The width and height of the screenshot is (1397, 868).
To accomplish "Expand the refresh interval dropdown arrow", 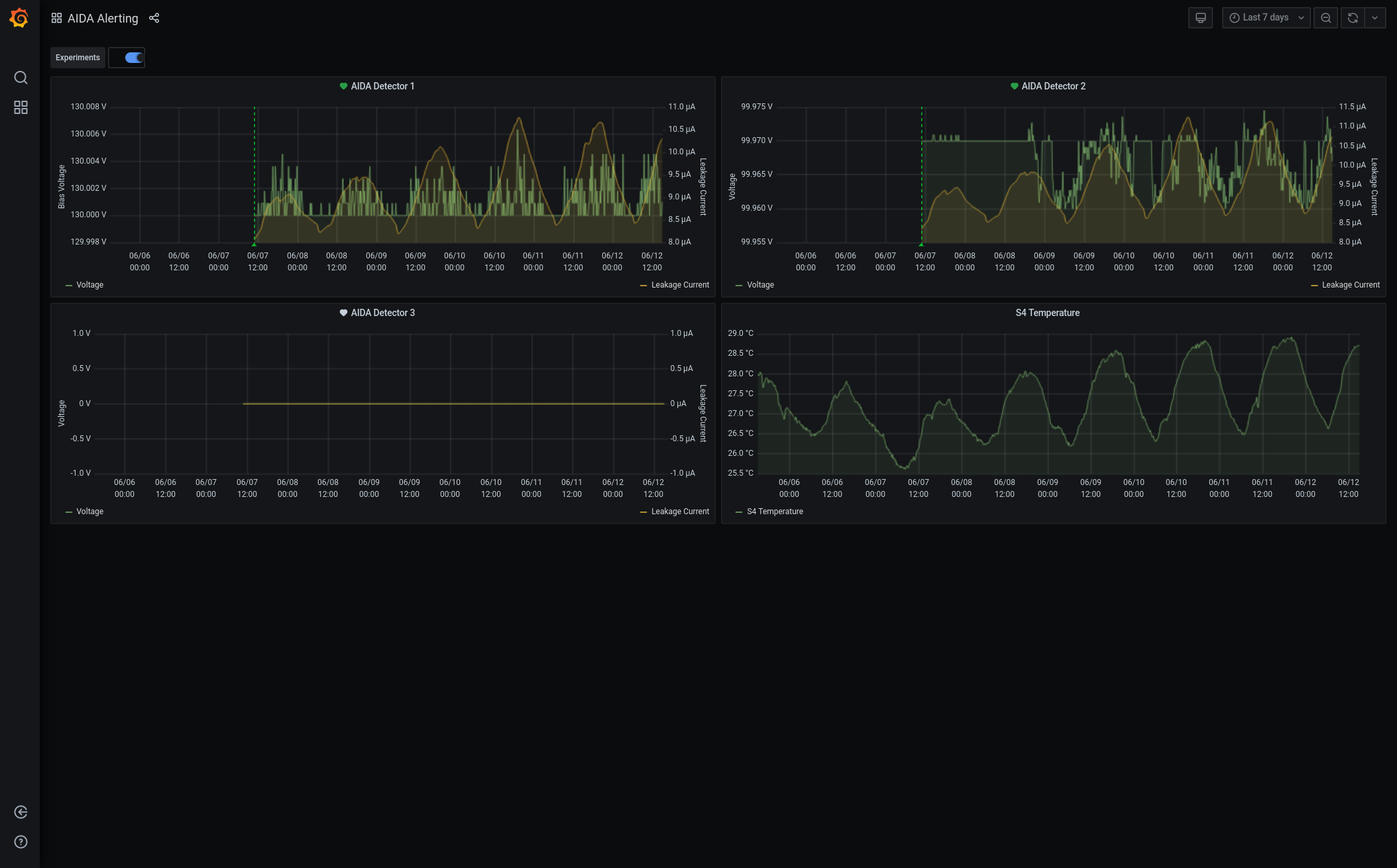I will 1375,18.
